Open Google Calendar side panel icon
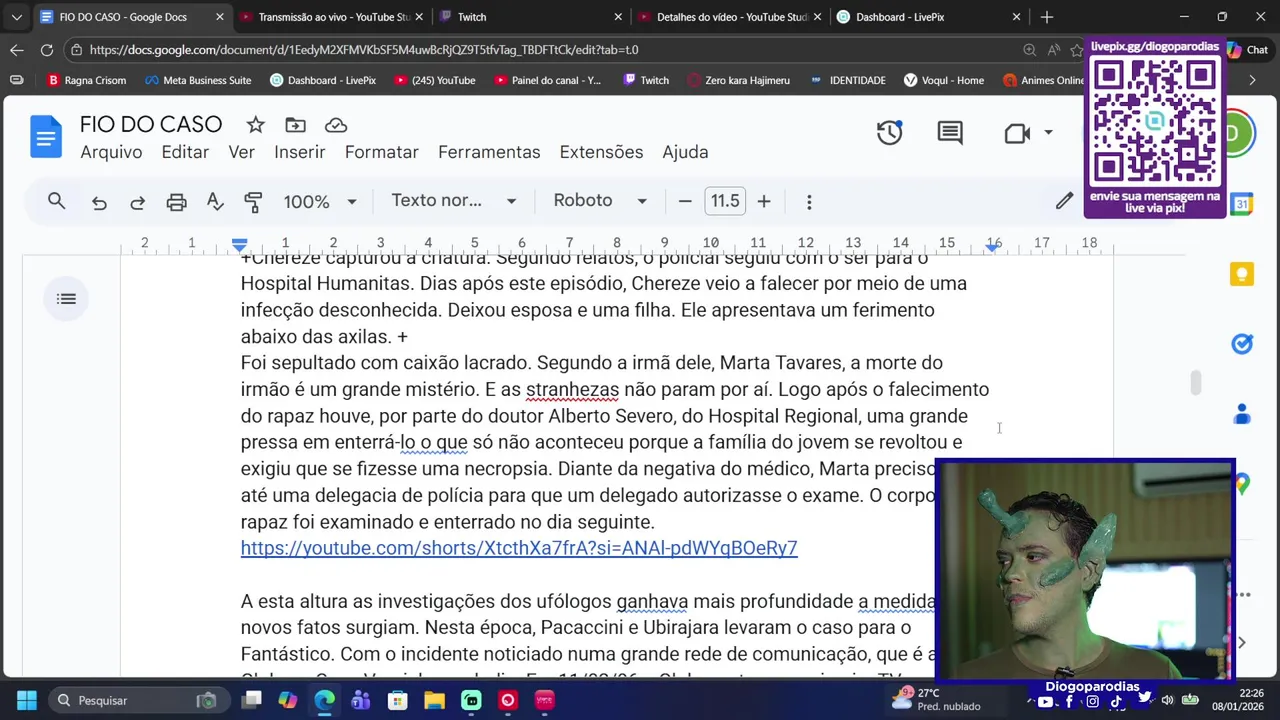 pos(1242,204)
